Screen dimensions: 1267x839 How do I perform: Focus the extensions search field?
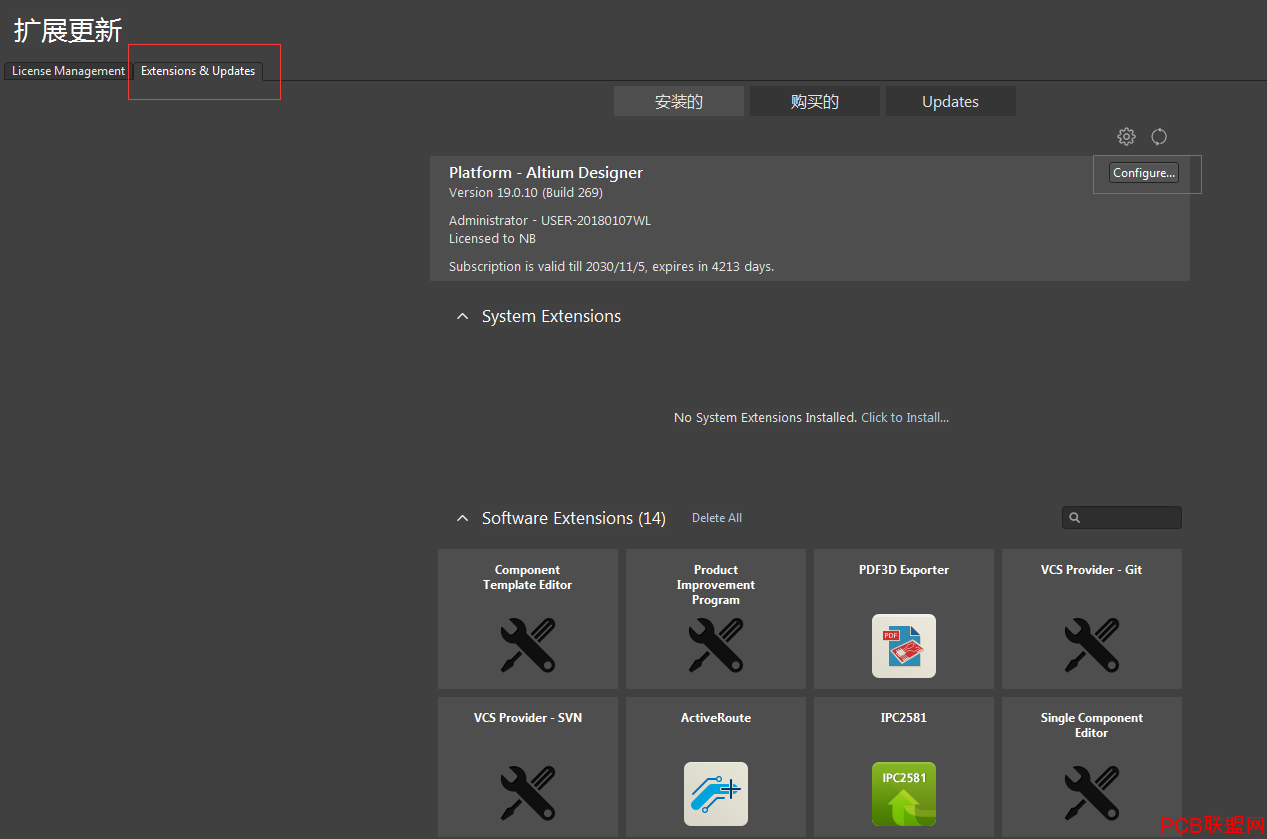(1122, 518)
